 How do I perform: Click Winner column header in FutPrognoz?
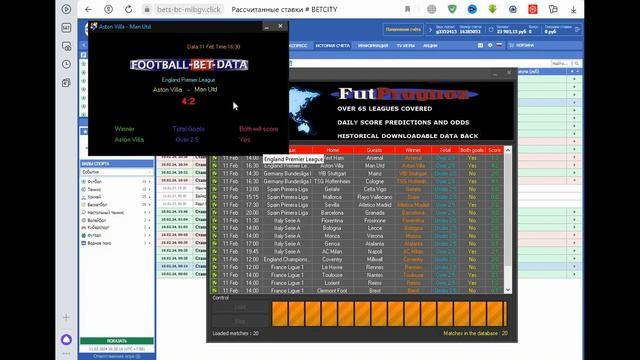click(x=413, y=150)
